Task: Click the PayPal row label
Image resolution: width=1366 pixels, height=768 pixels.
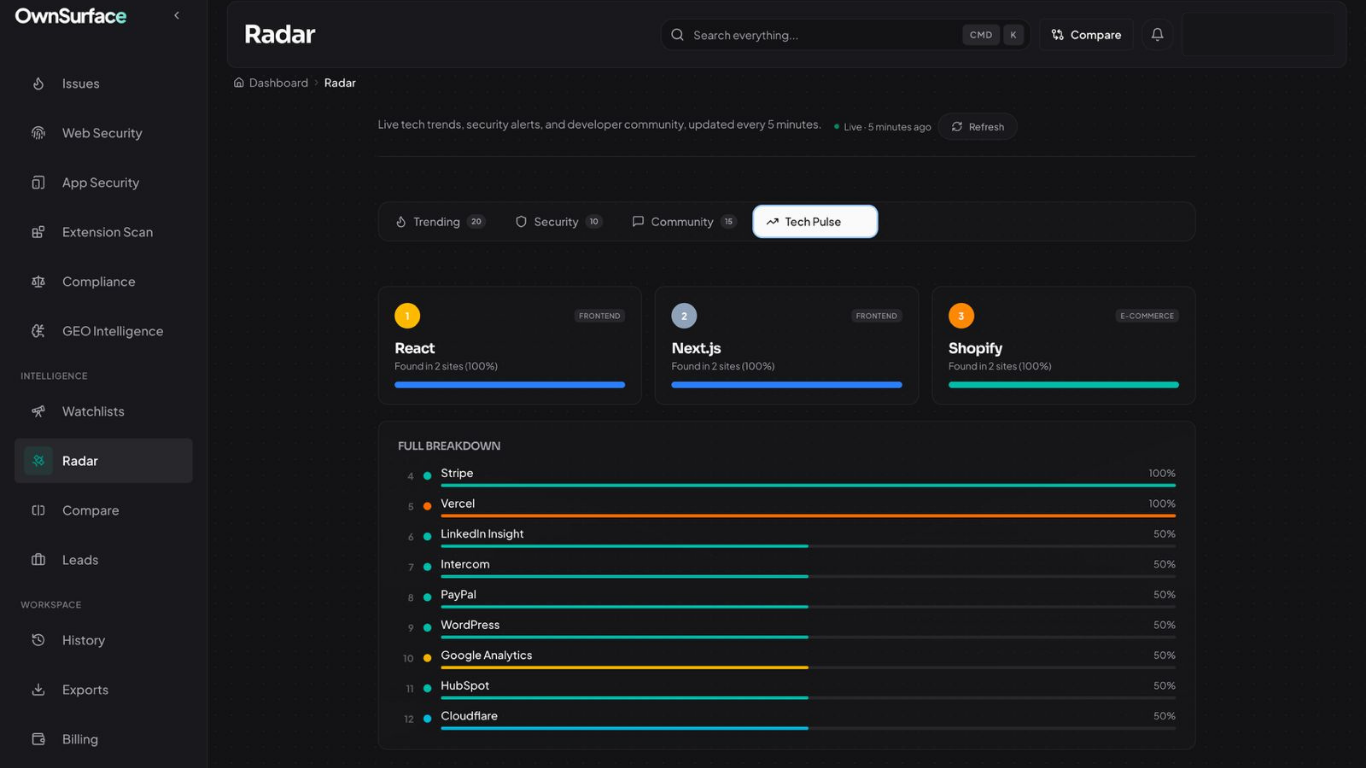Action: 458,595
